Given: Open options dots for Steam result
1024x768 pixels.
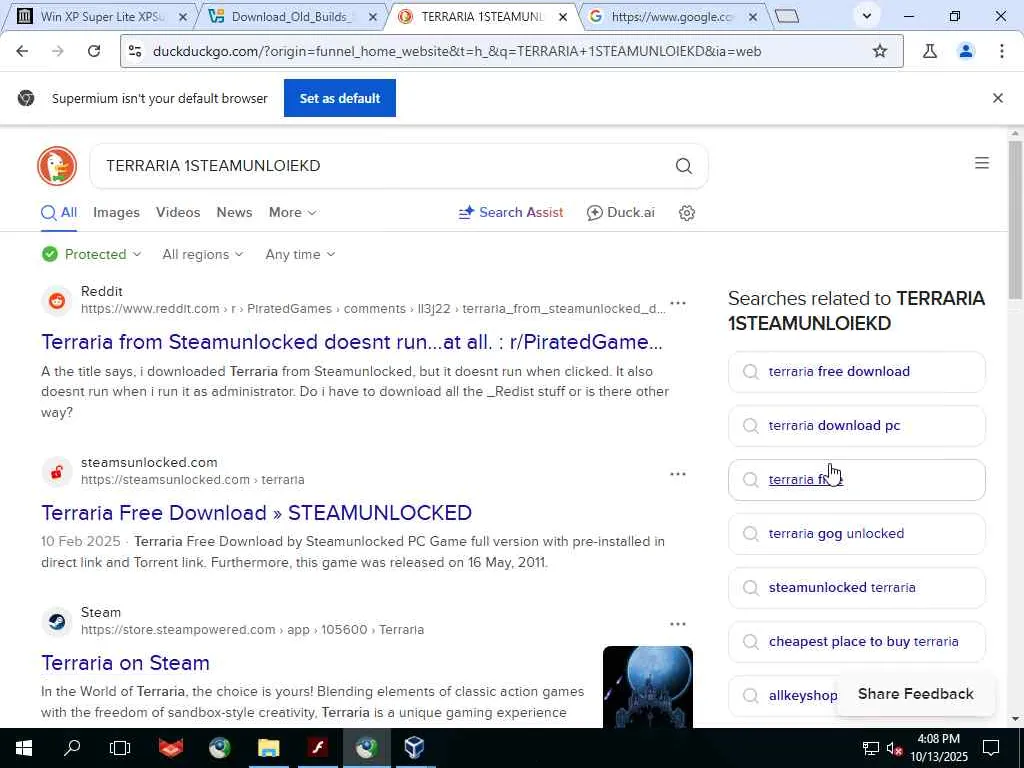Looking at the screenshot, I should point(678,624).
